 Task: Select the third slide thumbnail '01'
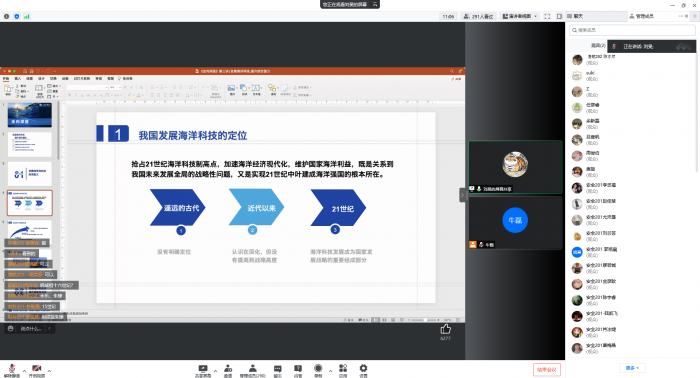29,174
